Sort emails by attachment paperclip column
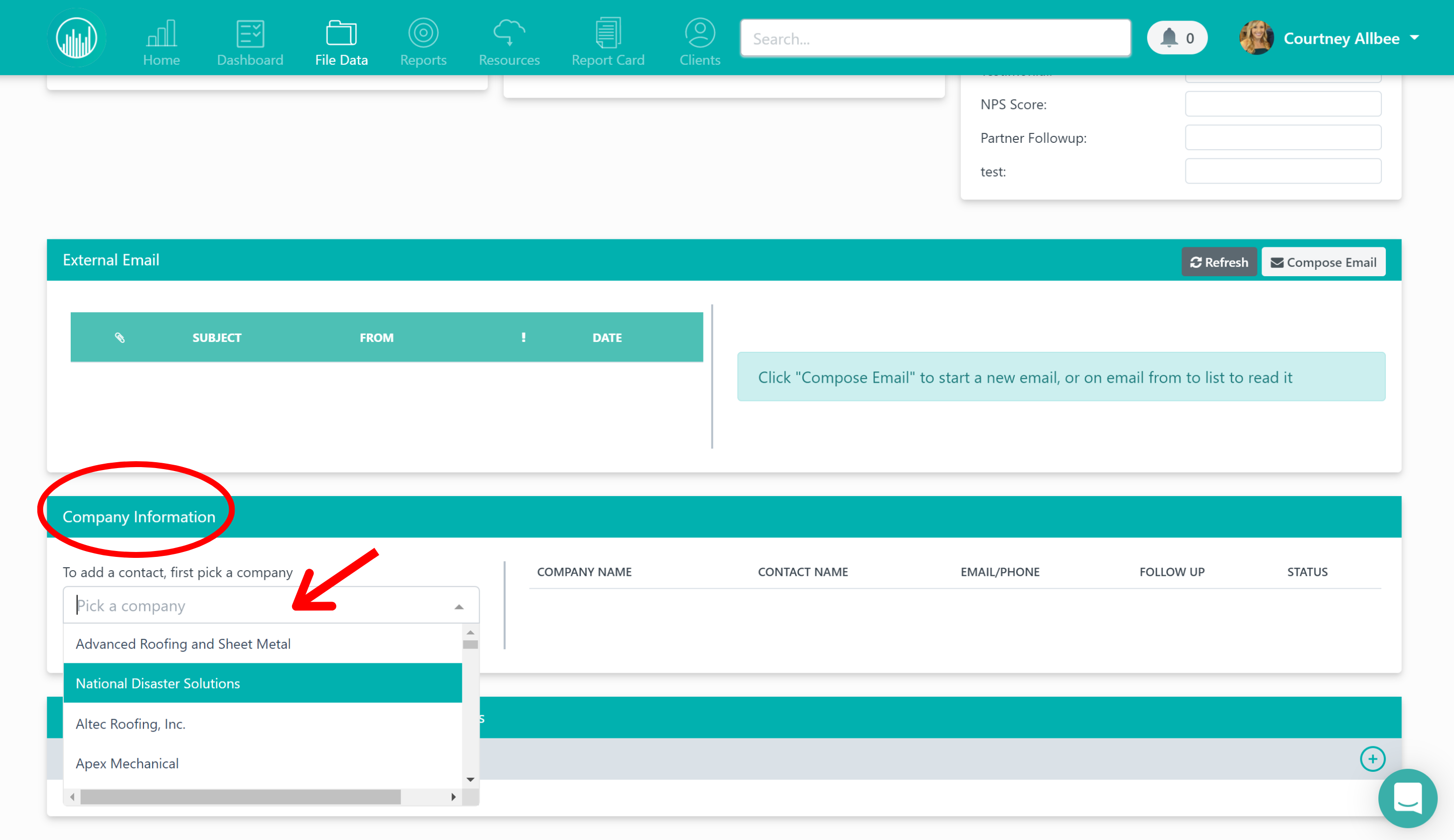1454x840 pixels. point(119,338)
